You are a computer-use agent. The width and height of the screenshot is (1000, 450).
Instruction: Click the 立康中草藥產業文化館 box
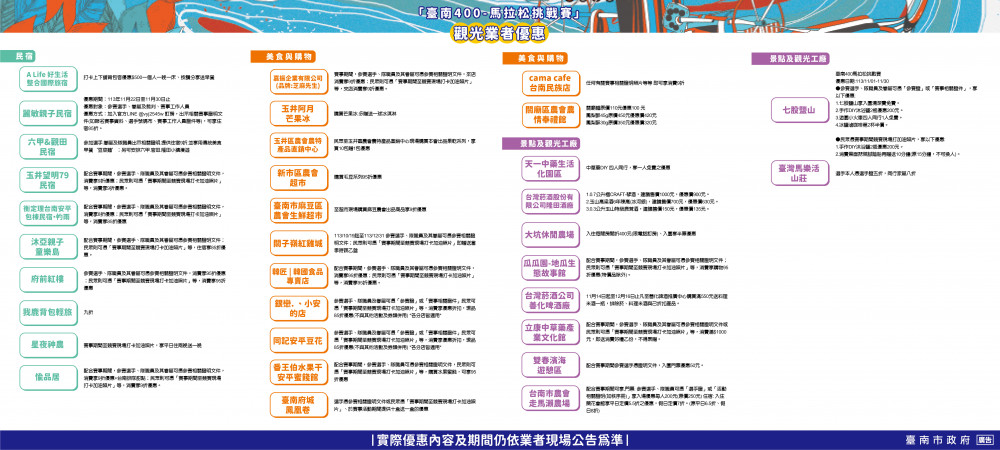[x=550, y=332]
